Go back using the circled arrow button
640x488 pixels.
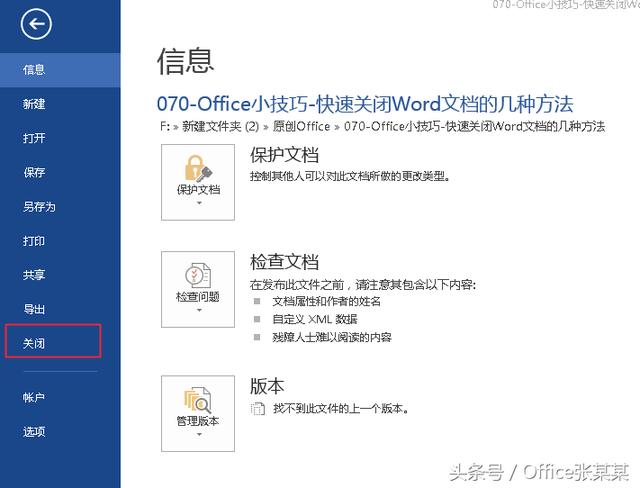tap(36, 24)
